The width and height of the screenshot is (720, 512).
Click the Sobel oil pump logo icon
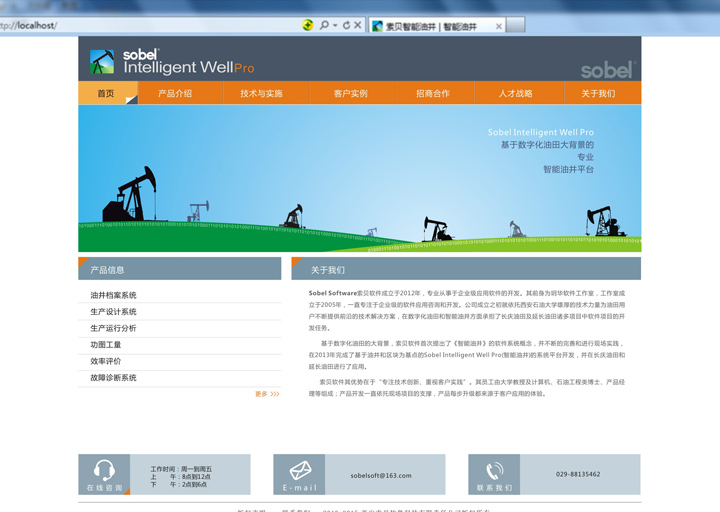(x=102, y=62)
